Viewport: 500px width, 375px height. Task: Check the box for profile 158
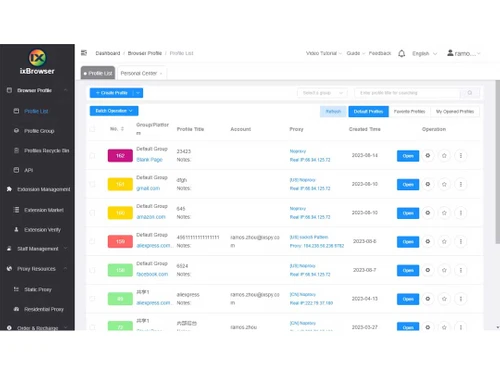92,270
